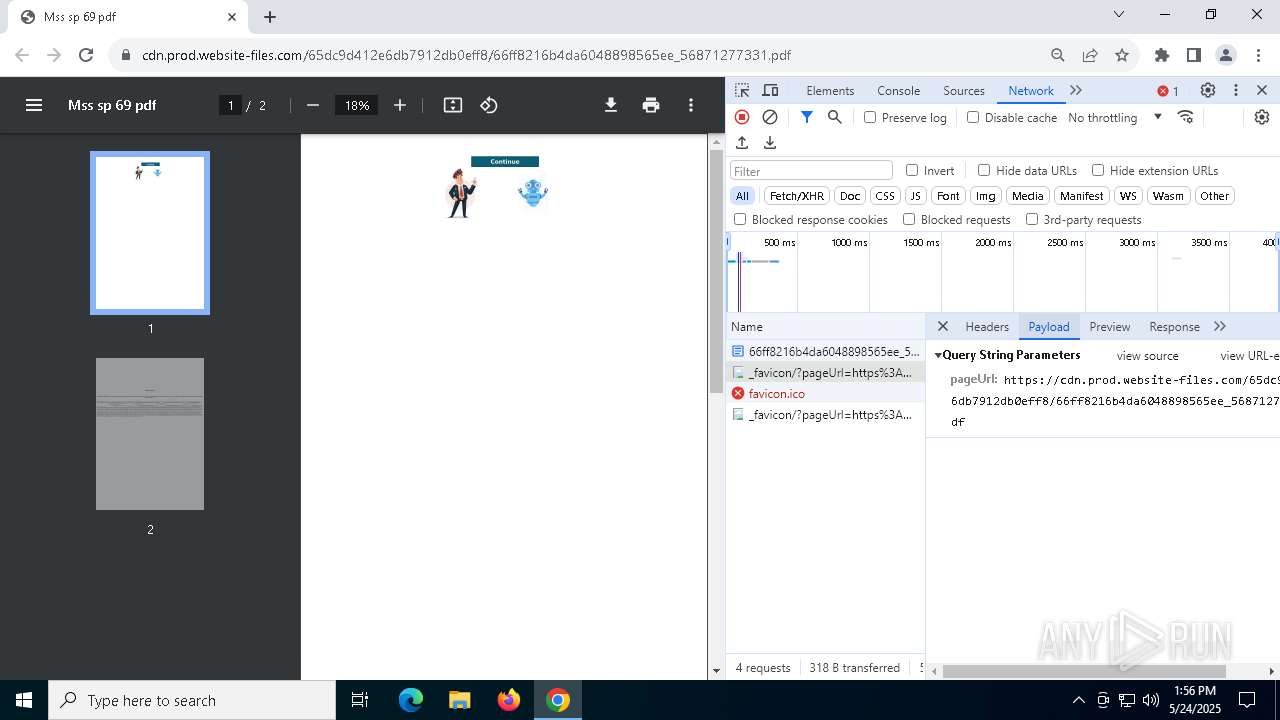Click view source link in Payload
Screen dimensions: 1280x720
click(x=1148, y=356)
